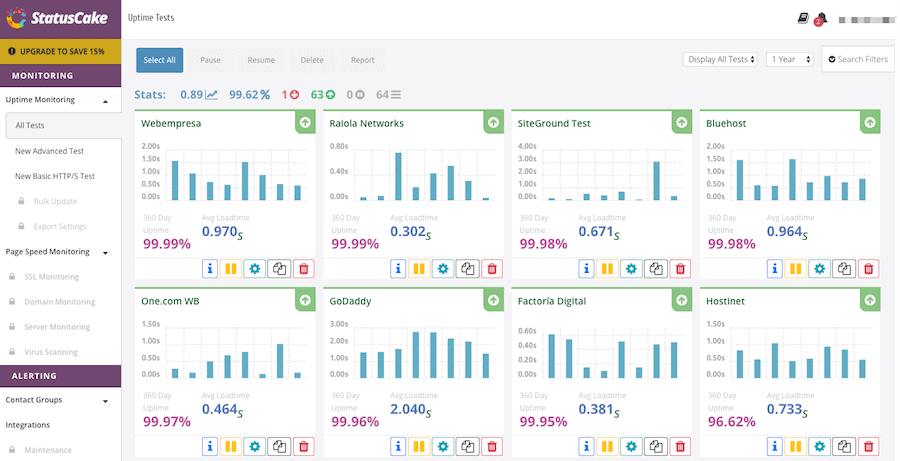The image size is (900, 461).
Task: Pause the Raiola Networks test
Action: coord(419,269)
